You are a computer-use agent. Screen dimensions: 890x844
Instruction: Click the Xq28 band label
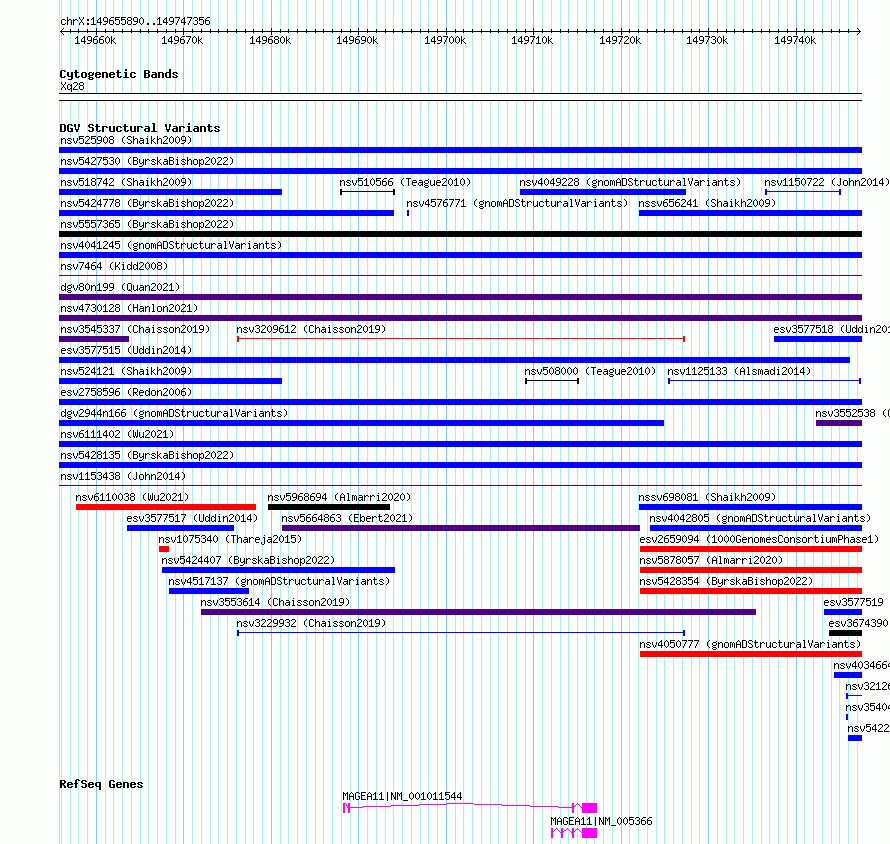[x=72, y=86]
